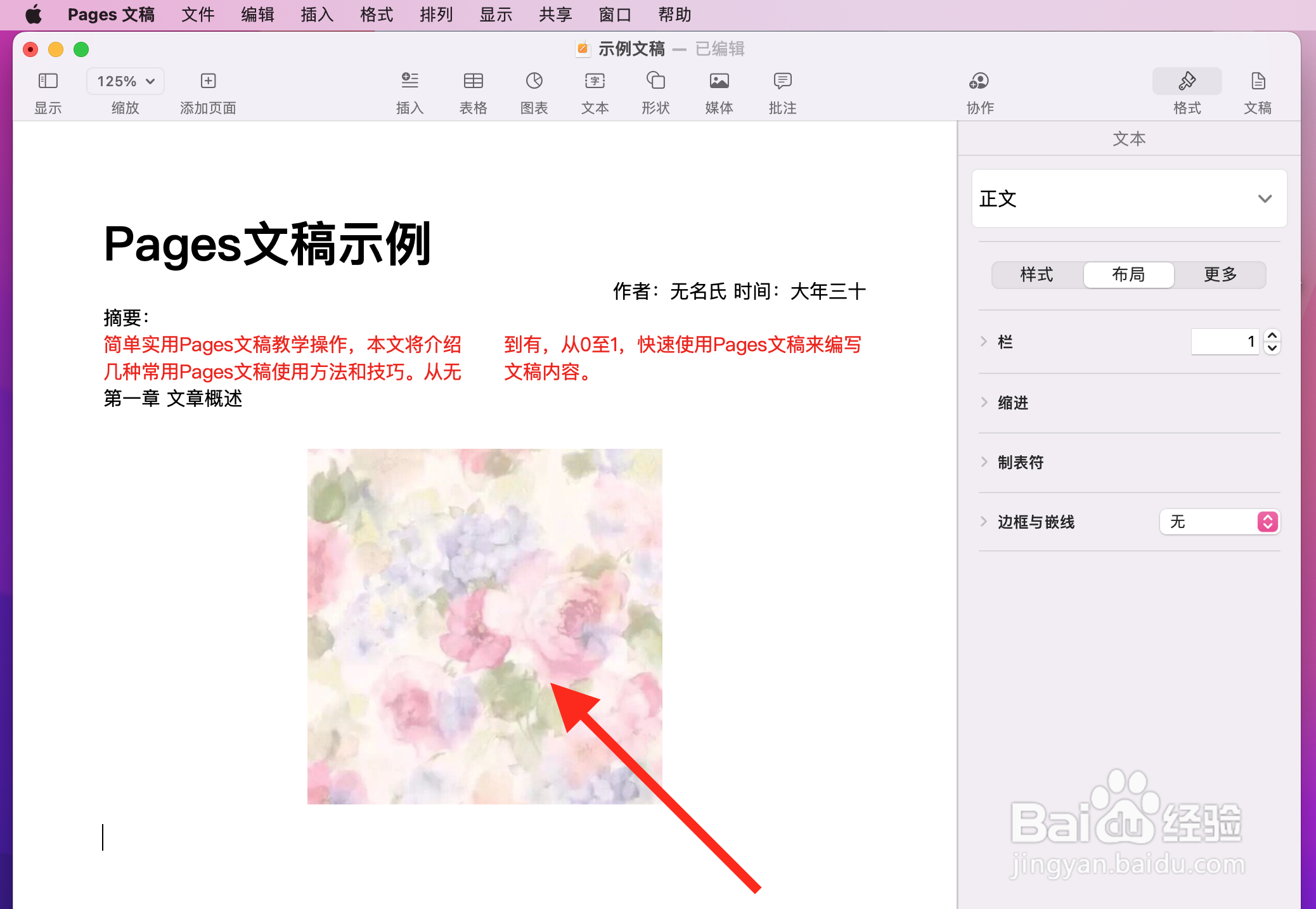Open the 插入 menu in menu bar
Viewport: 1316px width, 909px height.
point(317,14)
